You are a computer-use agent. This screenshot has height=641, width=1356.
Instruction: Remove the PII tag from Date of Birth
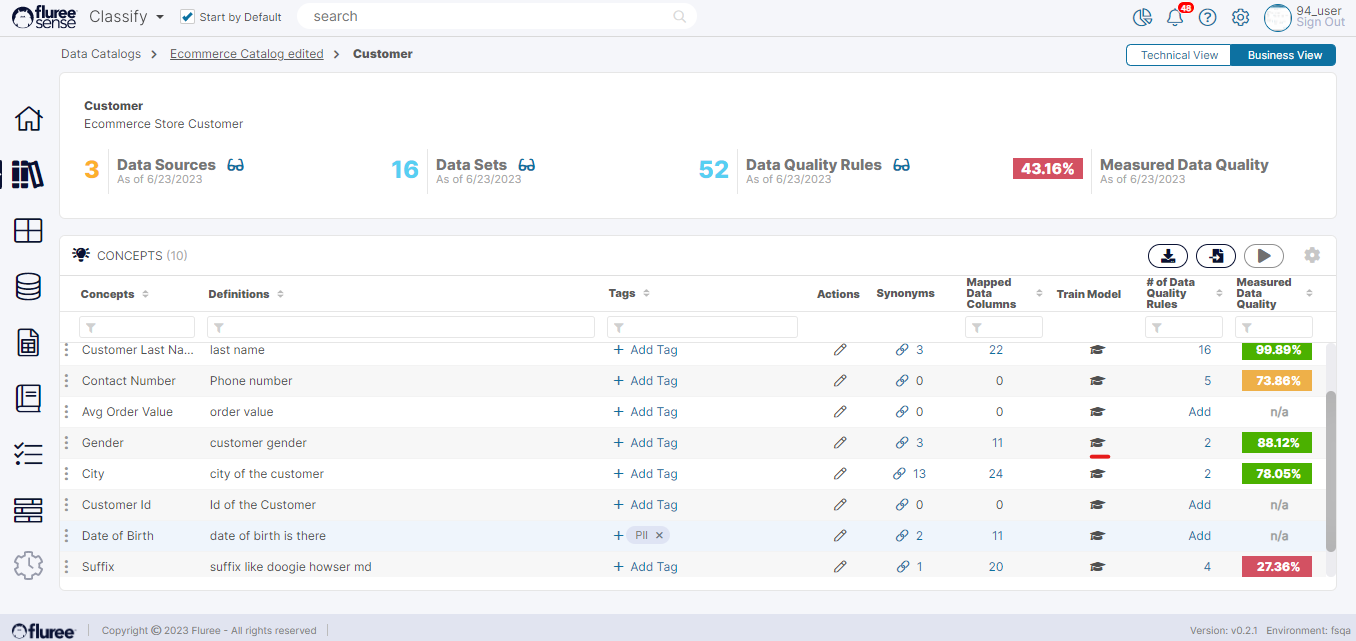coord(659,536)
